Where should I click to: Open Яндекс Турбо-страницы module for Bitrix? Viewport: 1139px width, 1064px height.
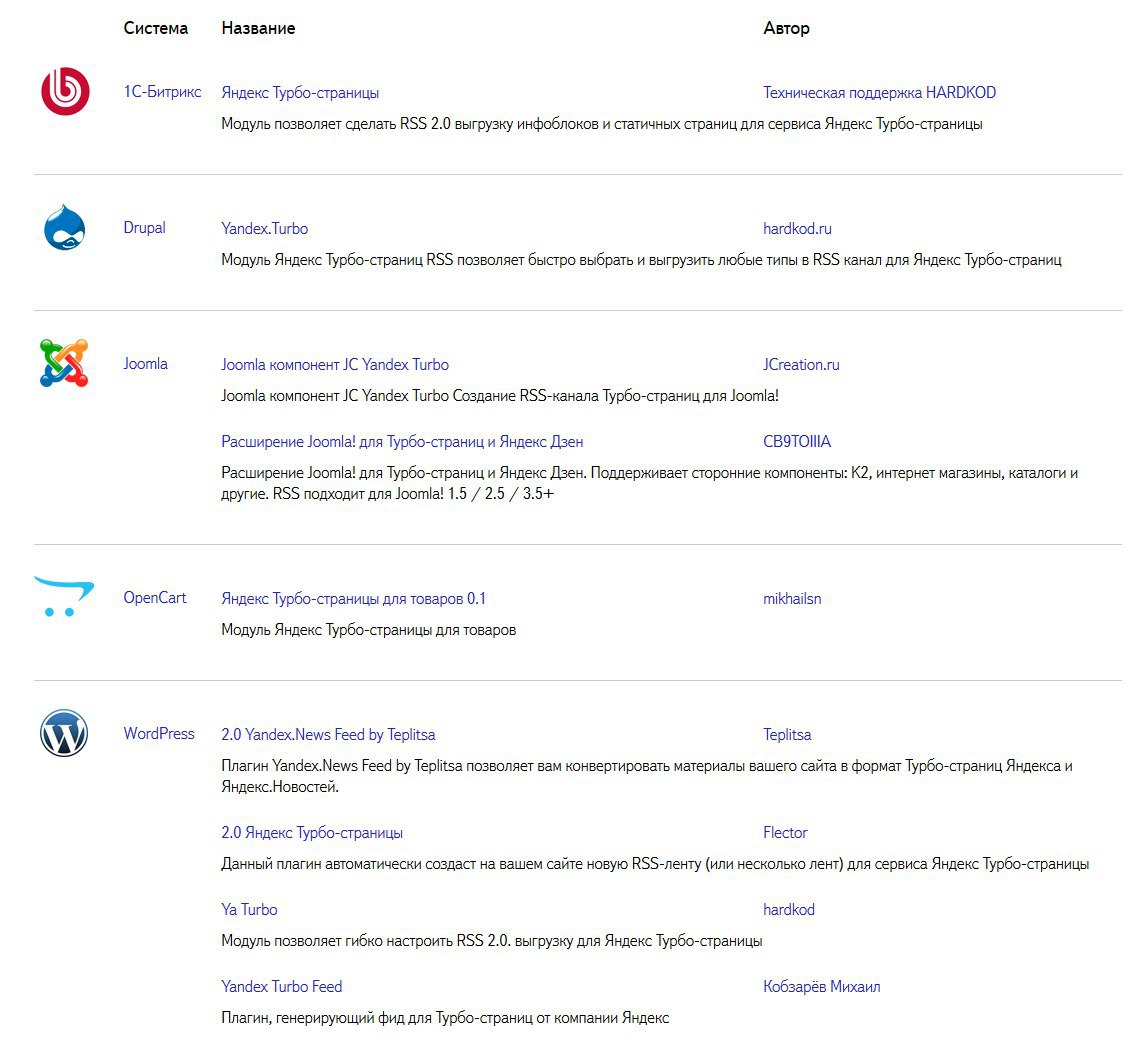click(x=300, y=93)
